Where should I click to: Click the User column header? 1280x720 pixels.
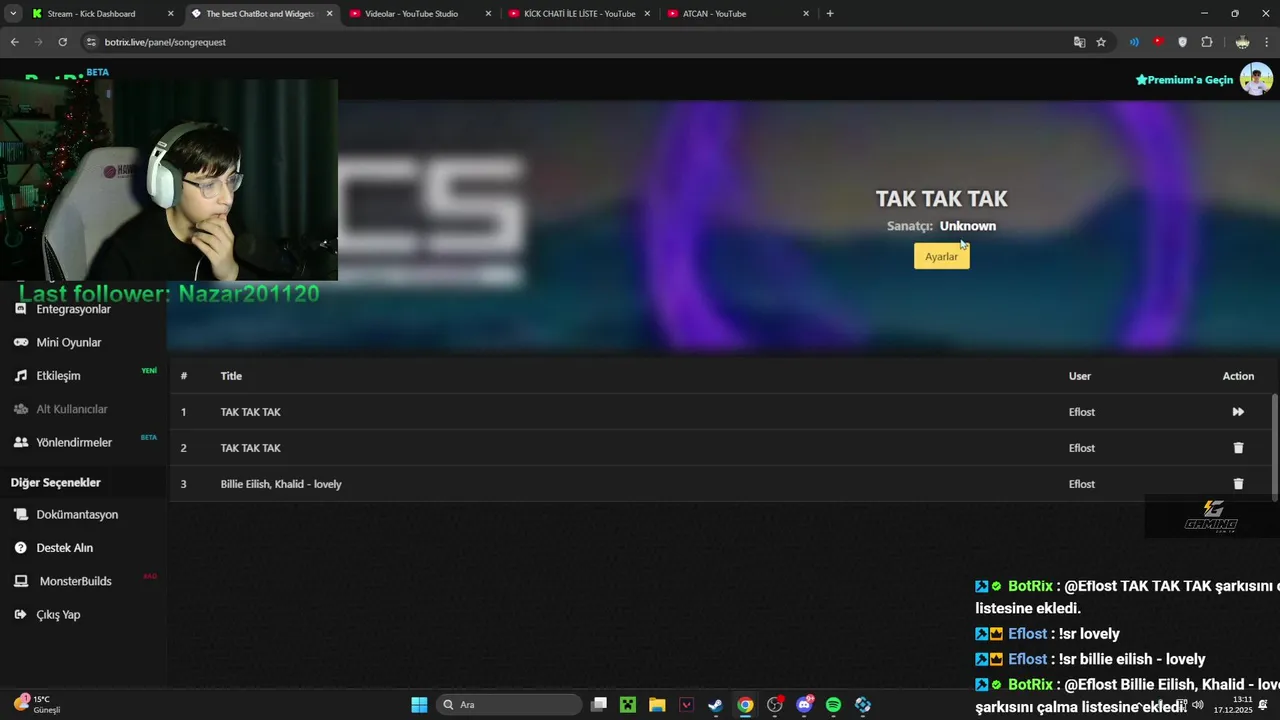pos(1080,376)
